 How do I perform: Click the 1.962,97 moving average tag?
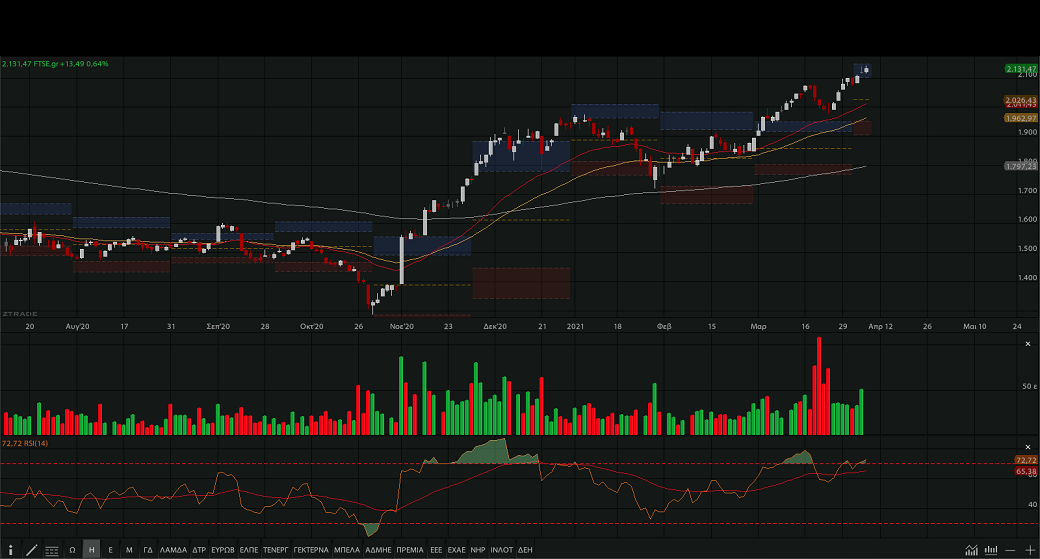click(x=1021, y=118)
